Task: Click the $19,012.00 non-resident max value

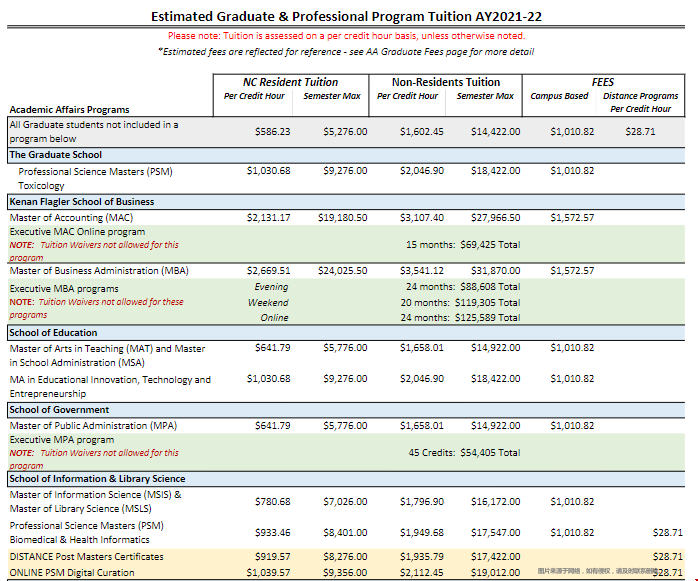Action: 495,573
